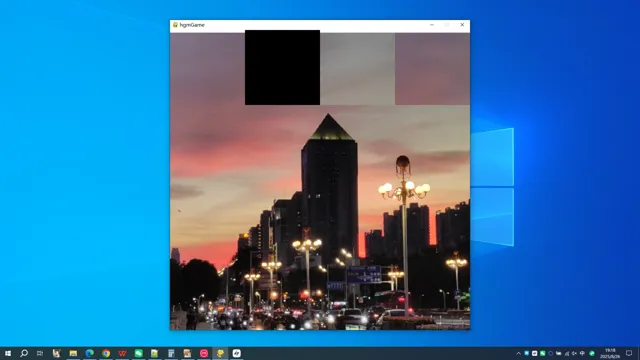The width and height of the screenshot is (640, 360).
Task: Open the white square taskbar app icon
Action: pos(236,353)
